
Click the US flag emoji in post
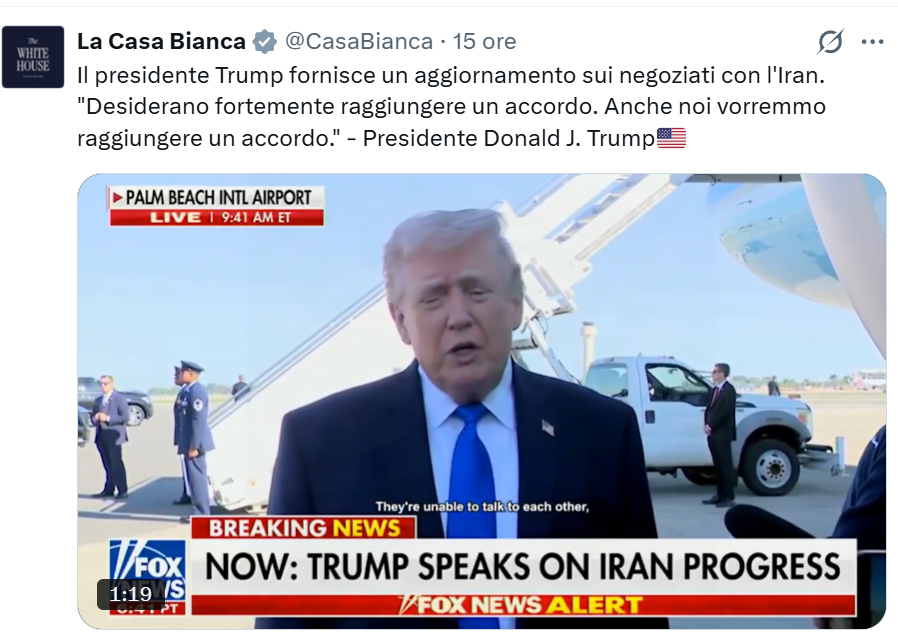pos(671,138)
